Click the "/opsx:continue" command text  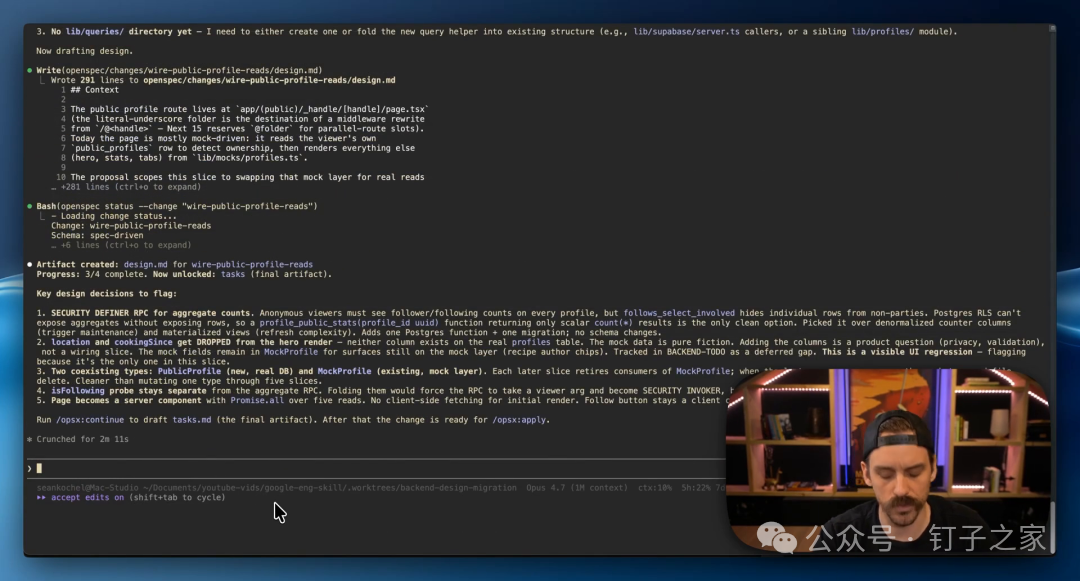[90, 419]
